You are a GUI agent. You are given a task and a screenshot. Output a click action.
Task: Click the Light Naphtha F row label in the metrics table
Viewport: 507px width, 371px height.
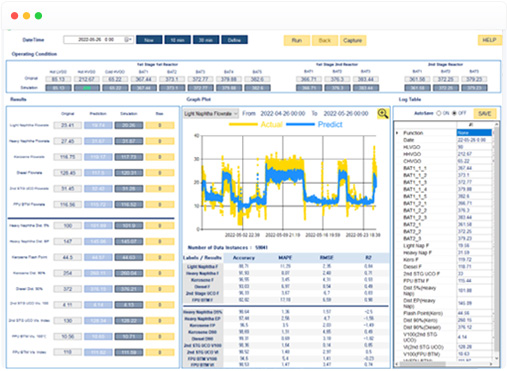pyautogui.click(x=203, y=267)
